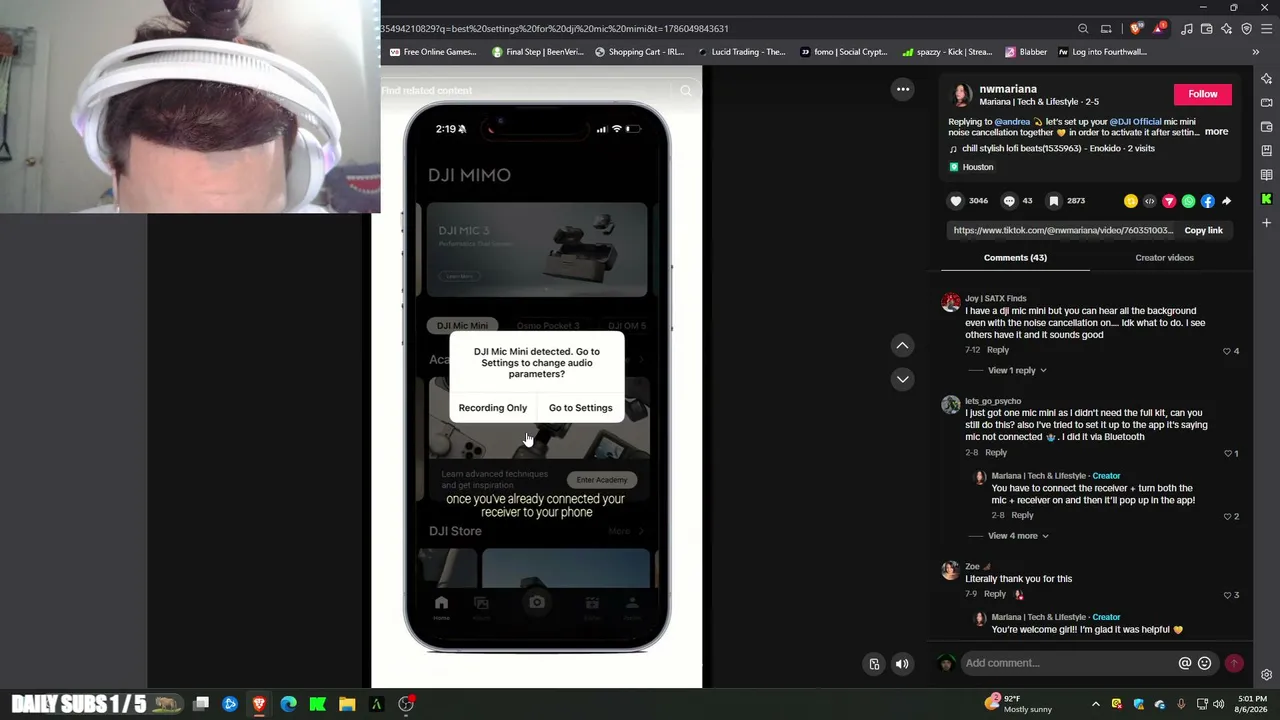Post the comment with red arrow button

tap(1234, 663)
